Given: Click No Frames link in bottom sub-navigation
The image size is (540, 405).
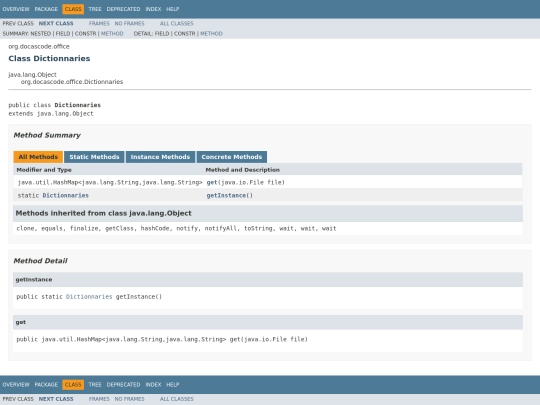Looking at the screenshot, I should 129,399.
